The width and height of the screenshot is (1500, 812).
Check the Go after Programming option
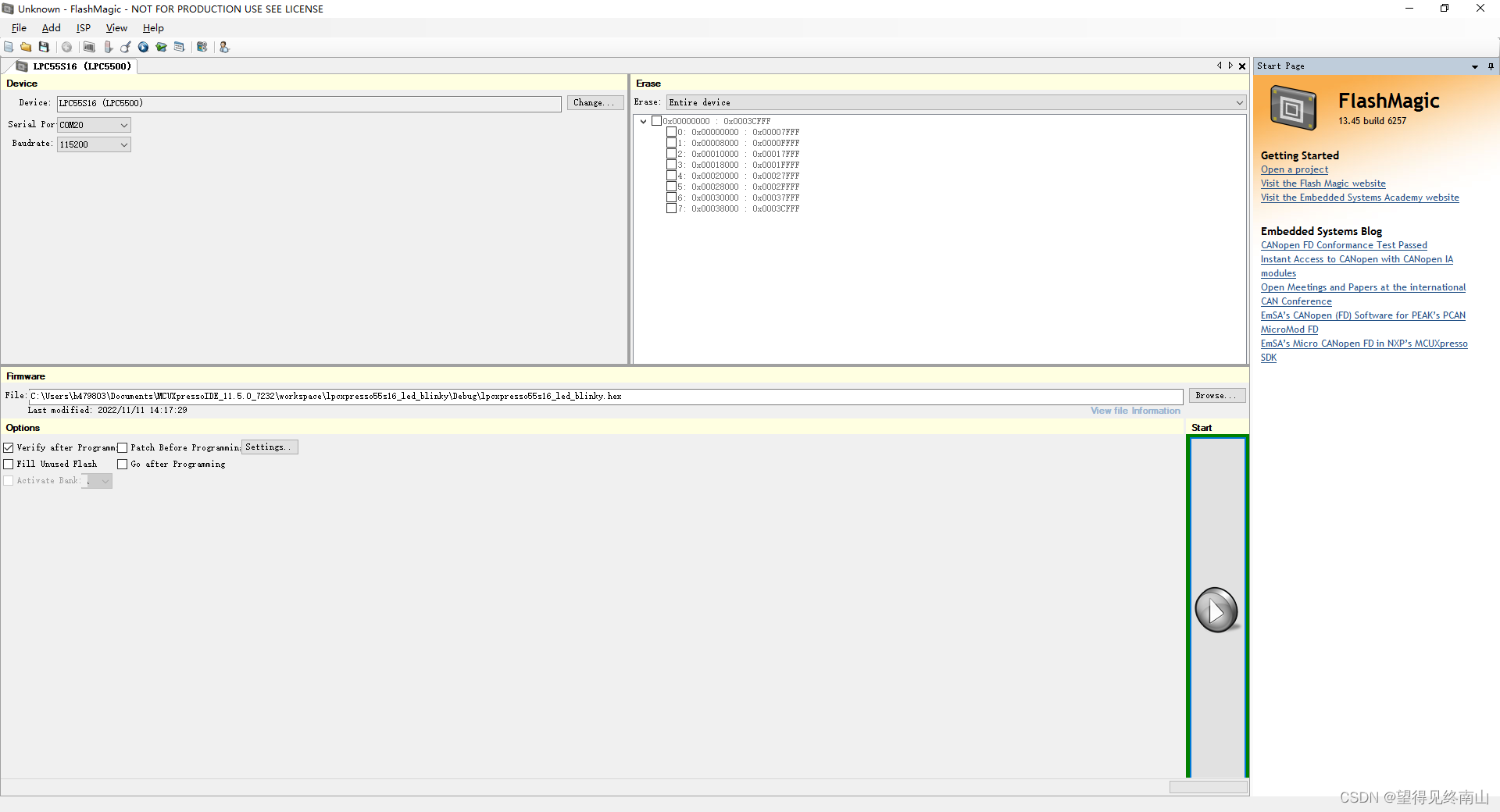(123, 464)
